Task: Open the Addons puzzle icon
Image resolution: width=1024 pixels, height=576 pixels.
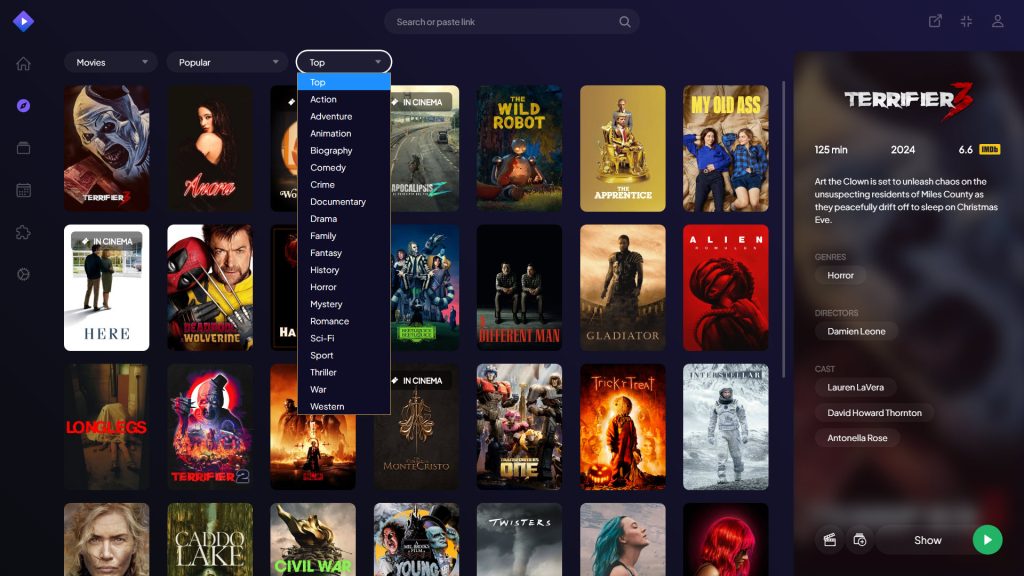Action: (x=24, y=232)
